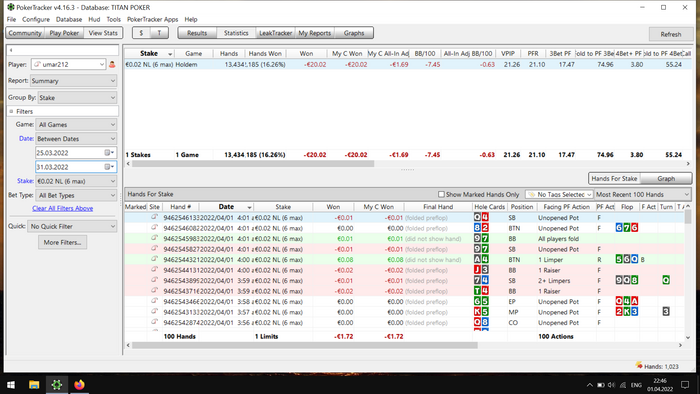Select the tournament T toggle button
This screenshot has width=700, height=394.
click(159, 33)
